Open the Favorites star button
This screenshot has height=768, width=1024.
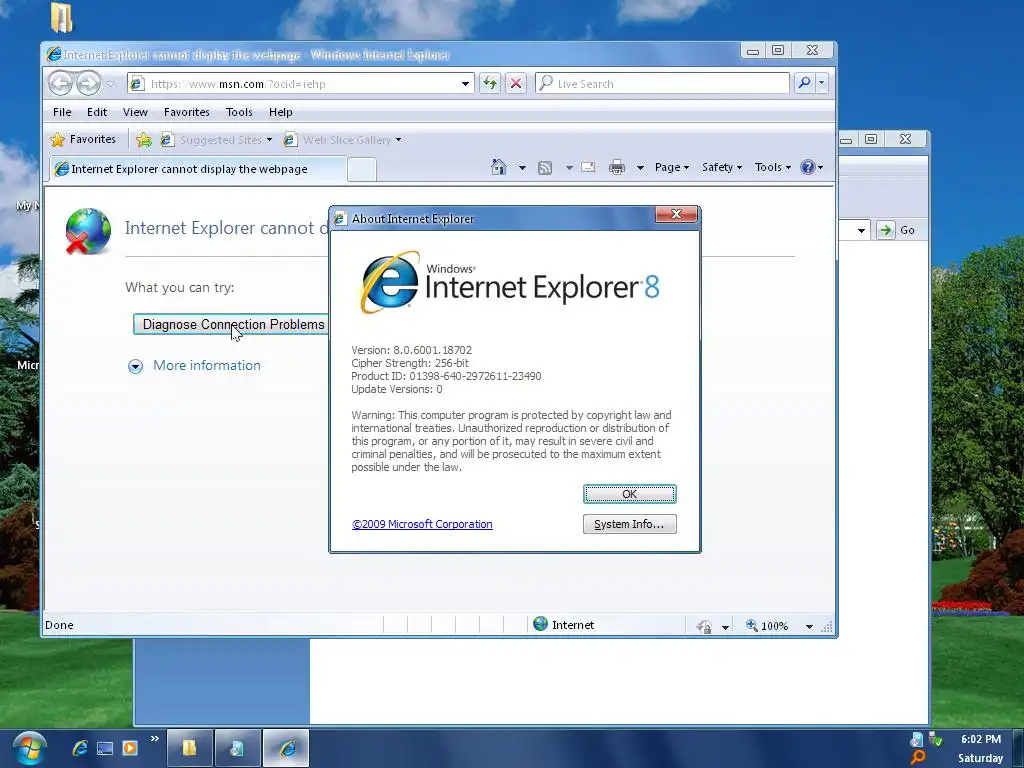click(83, 139)
